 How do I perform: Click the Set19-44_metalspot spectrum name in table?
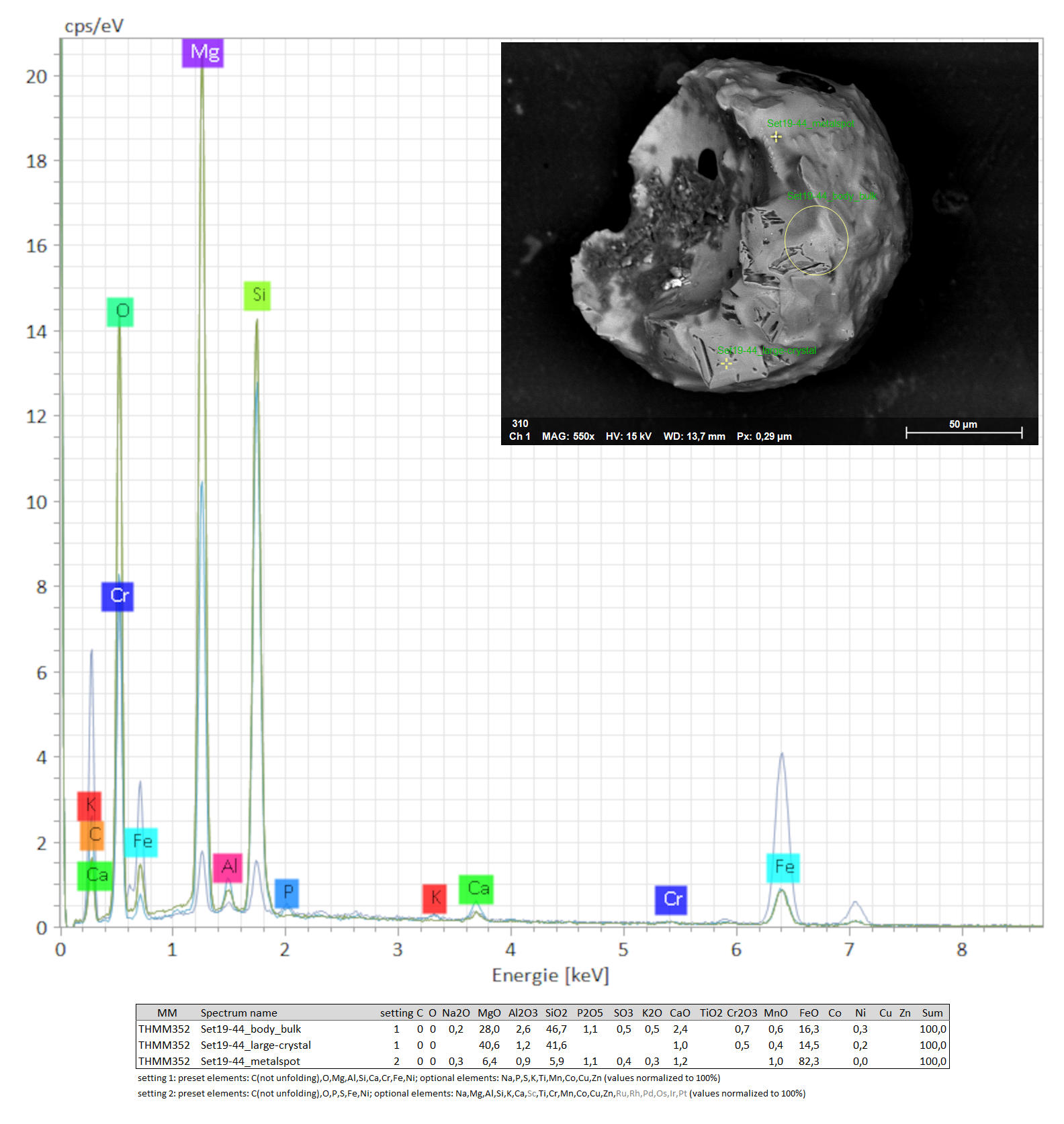point(250,1061)
